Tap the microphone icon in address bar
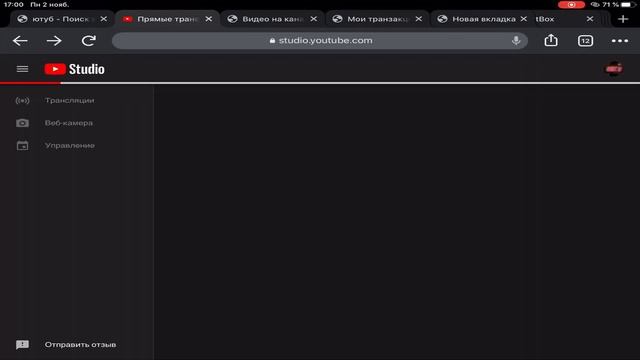This screenshot has height=360, width=640. coord(516,40)
